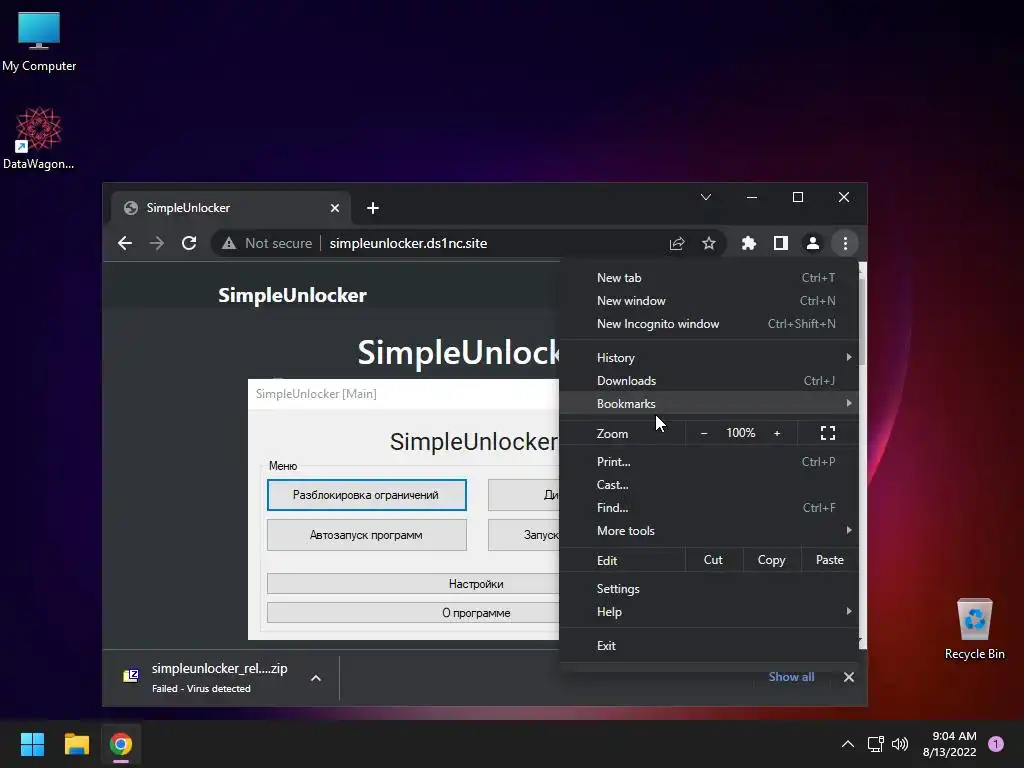Click Автозапуск программ button
Screen dimensions: 1024x768
click(366, 535)
